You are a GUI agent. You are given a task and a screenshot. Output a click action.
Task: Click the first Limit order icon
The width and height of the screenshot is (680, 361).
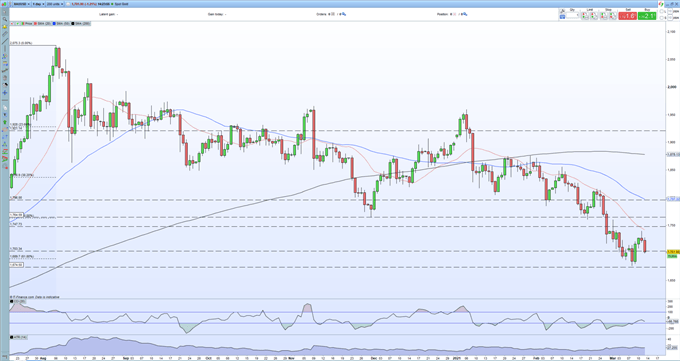coord(585,16)
